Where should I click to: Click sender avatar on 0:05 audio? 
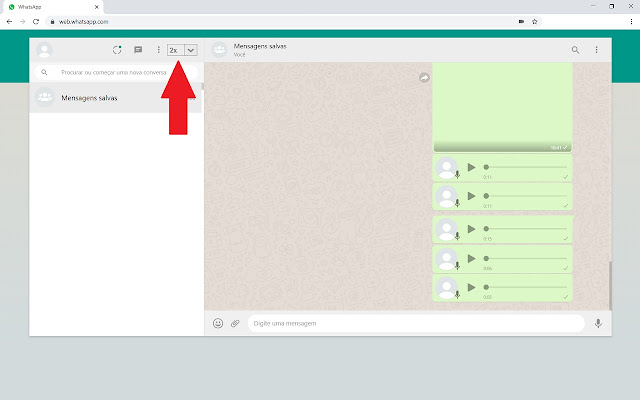446,288
